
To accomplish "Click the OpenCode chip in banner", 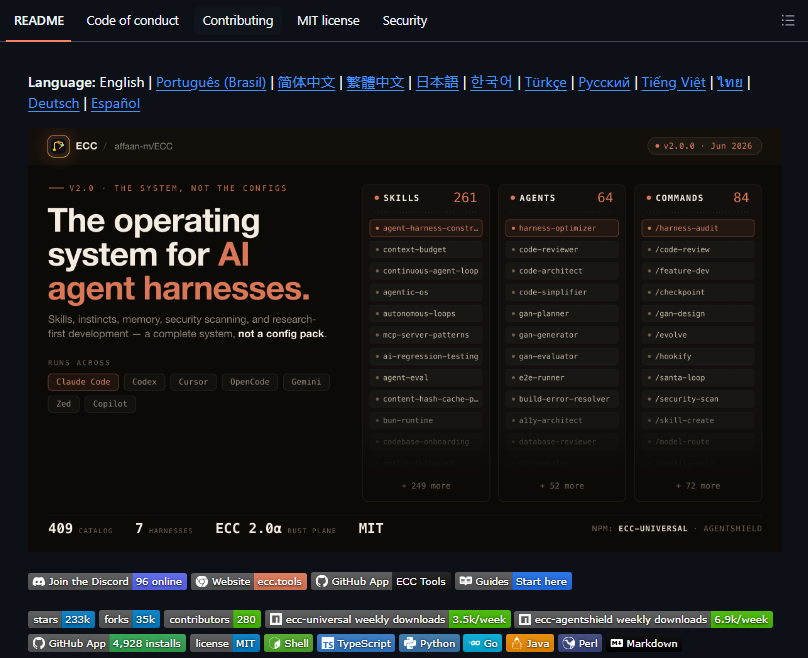I will 249,382.
